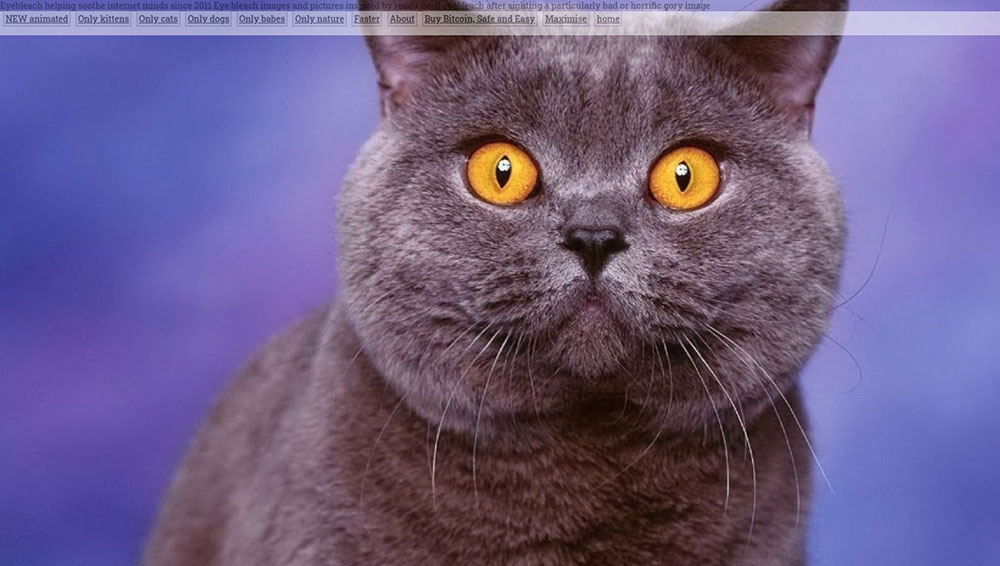Click the cat's mouth
The image size is (1000, 566).
594,300
